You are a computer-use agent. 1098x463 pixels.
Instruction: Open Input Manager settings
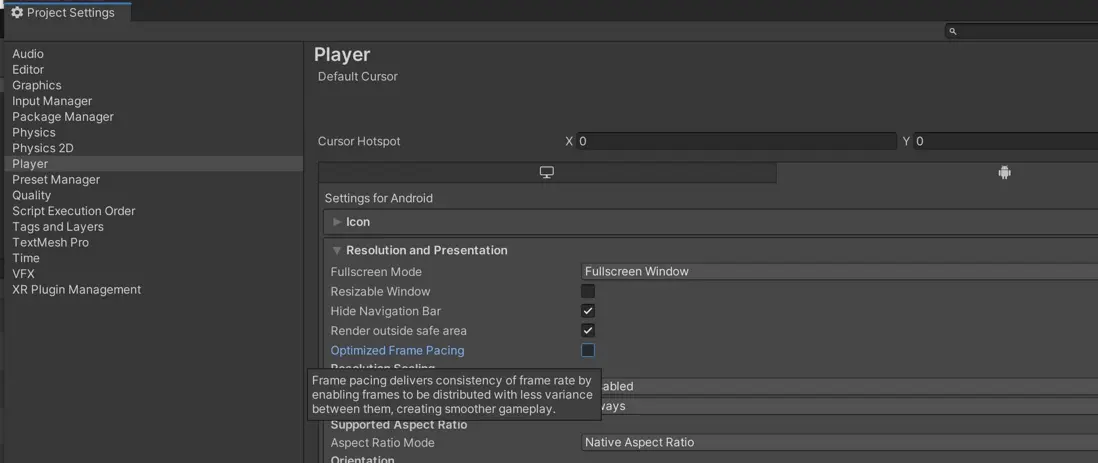52,101
